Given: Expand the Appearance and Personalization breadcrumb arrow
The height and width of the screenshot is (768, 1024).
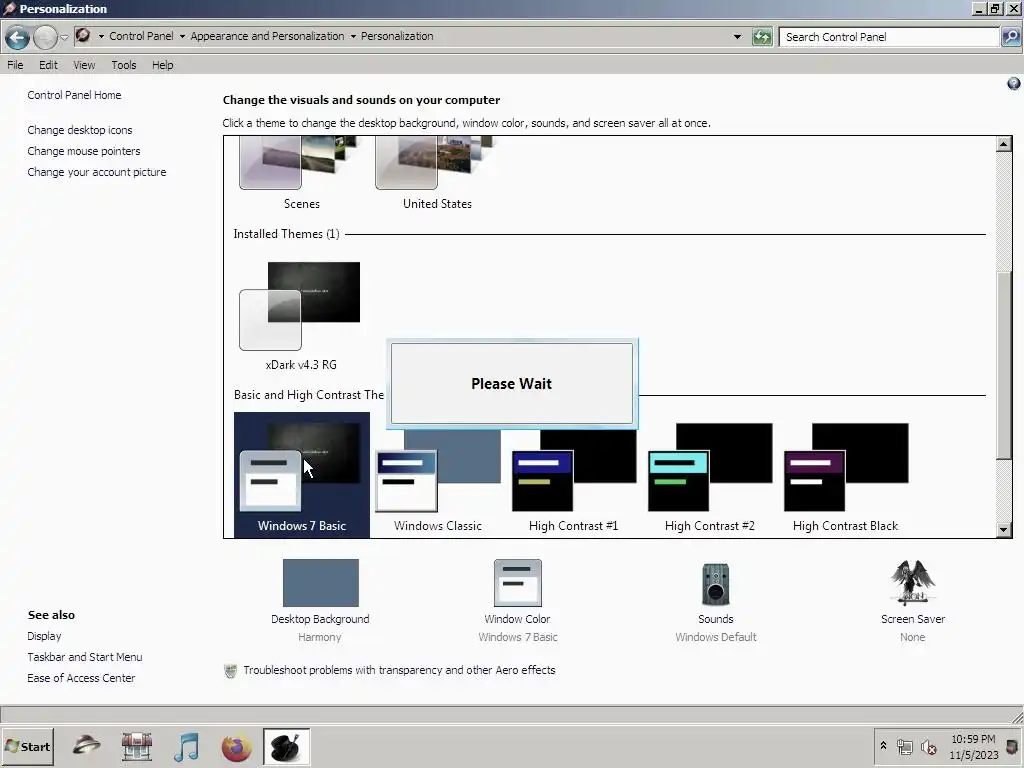Looking at the screenshot, I should [x=353, y=37].
